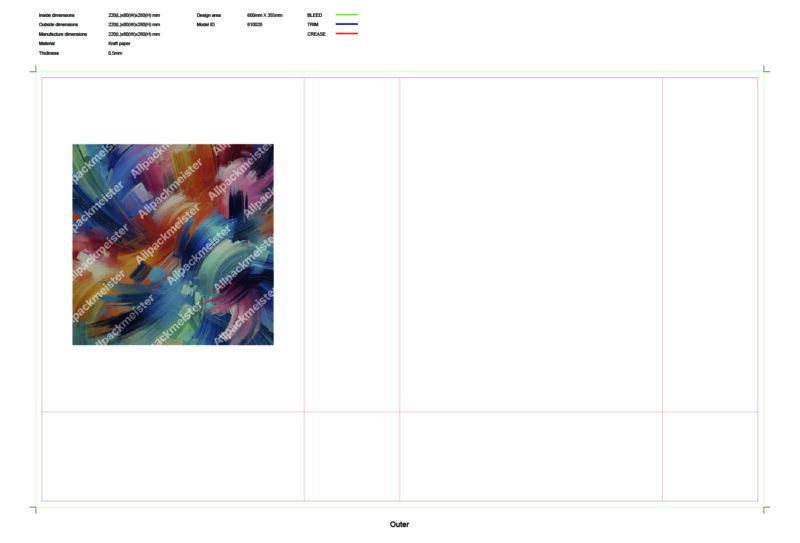This screenshot has width=800, height=543.
Task: Click the green BLEED legend line
Action: click(x=347, y=15)
